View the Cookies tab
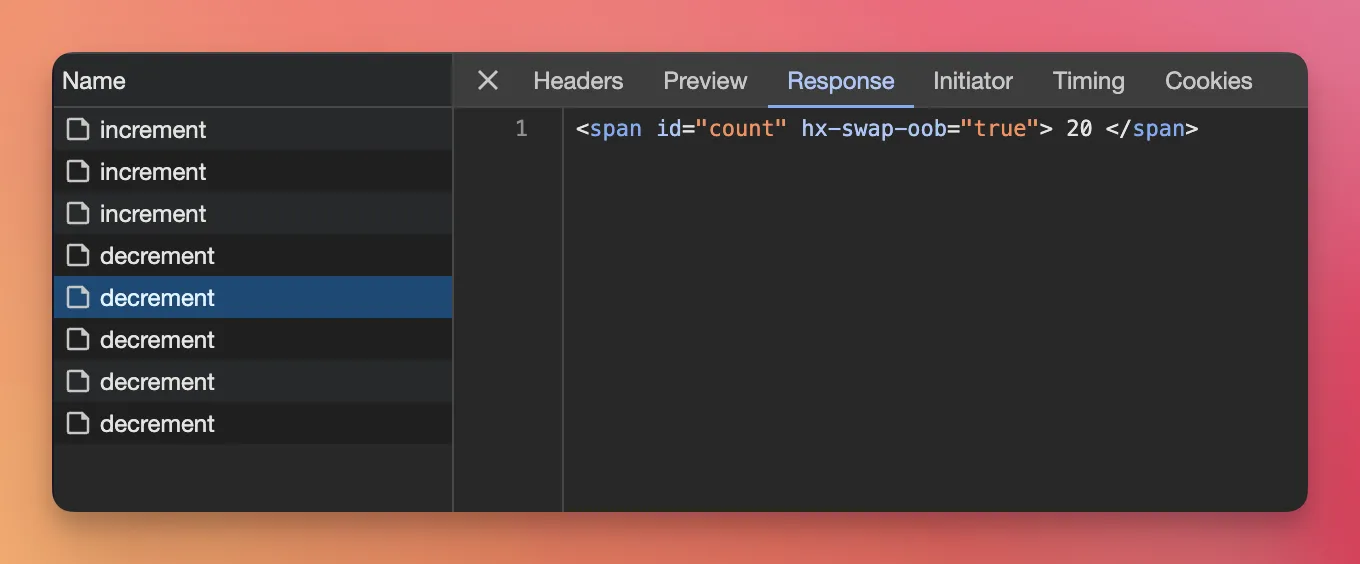 [x=1208, y=81]
